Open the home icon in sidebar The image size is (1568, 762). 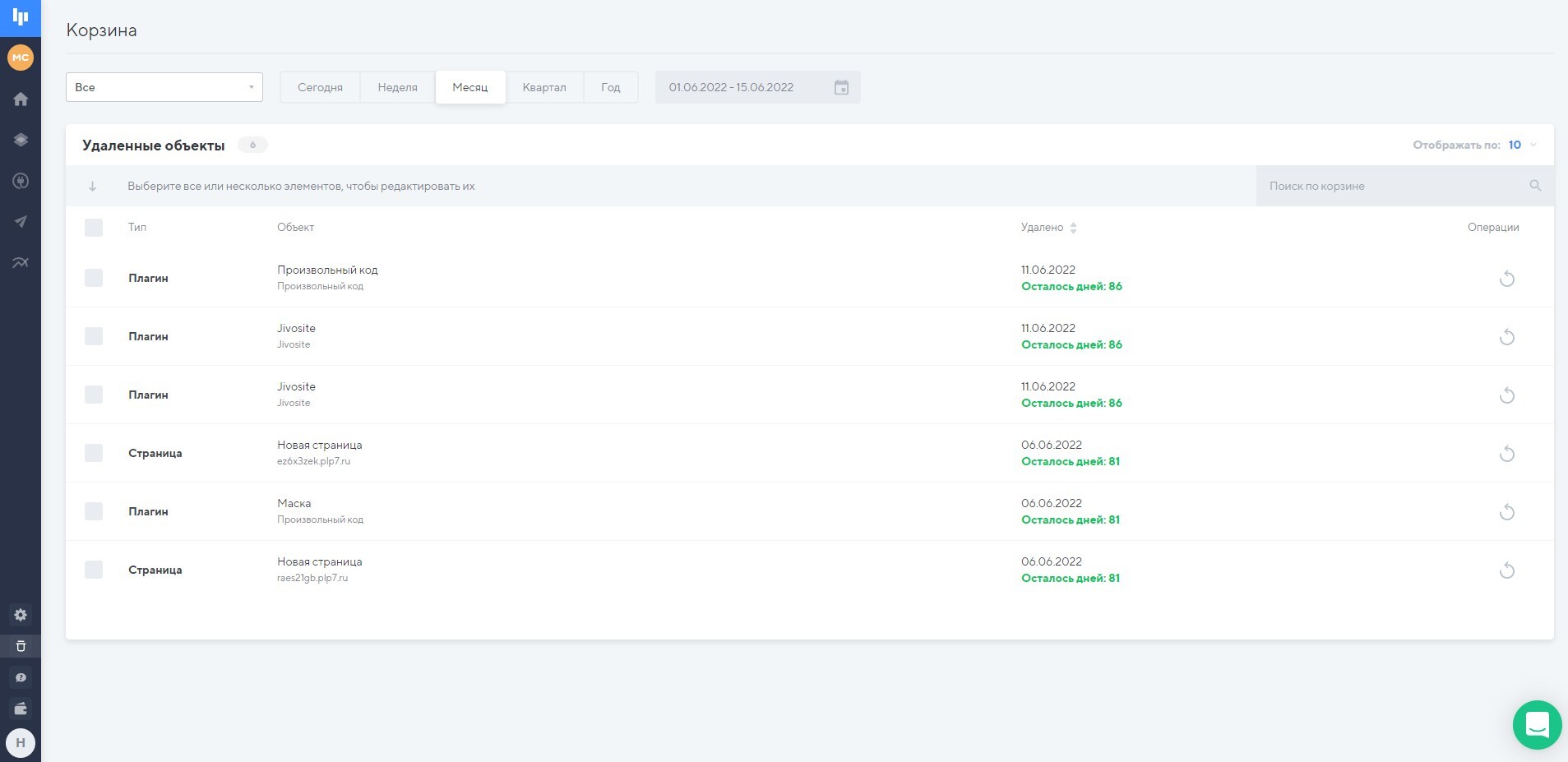[21, 99]
